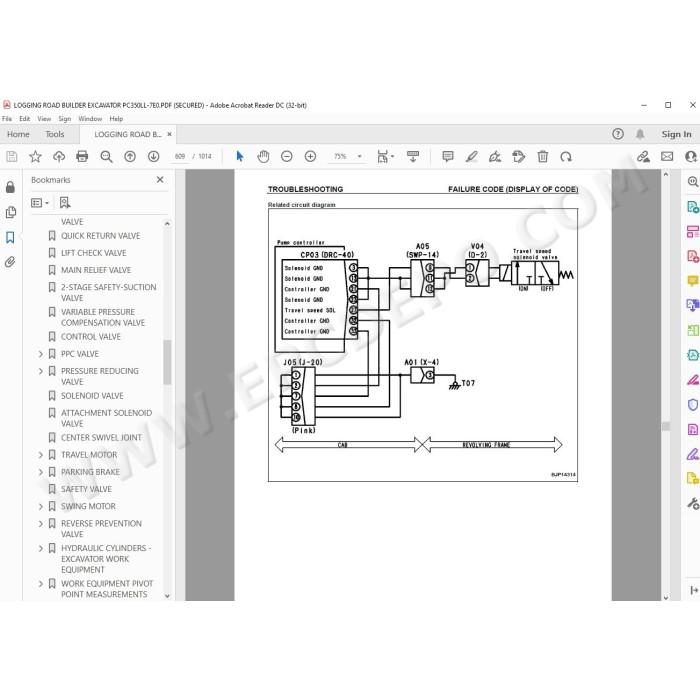
Task: Send file by email envelope icon
Action: point(667,156)
